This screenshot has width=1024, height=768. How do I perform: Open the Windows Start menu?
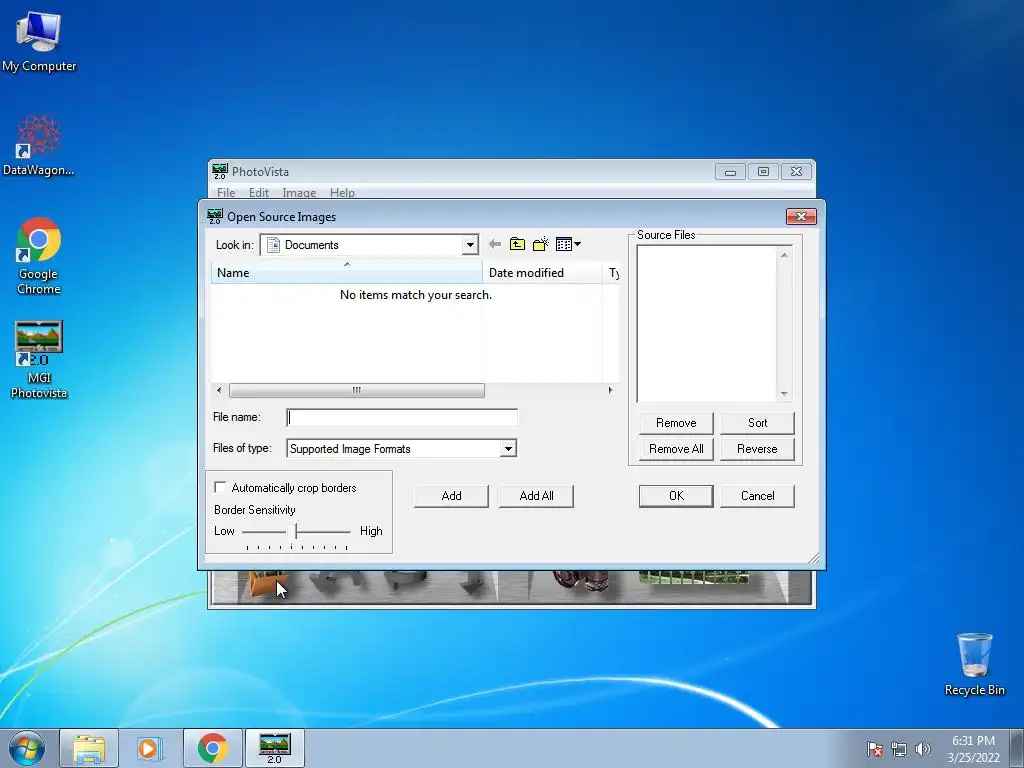point(27,748)
